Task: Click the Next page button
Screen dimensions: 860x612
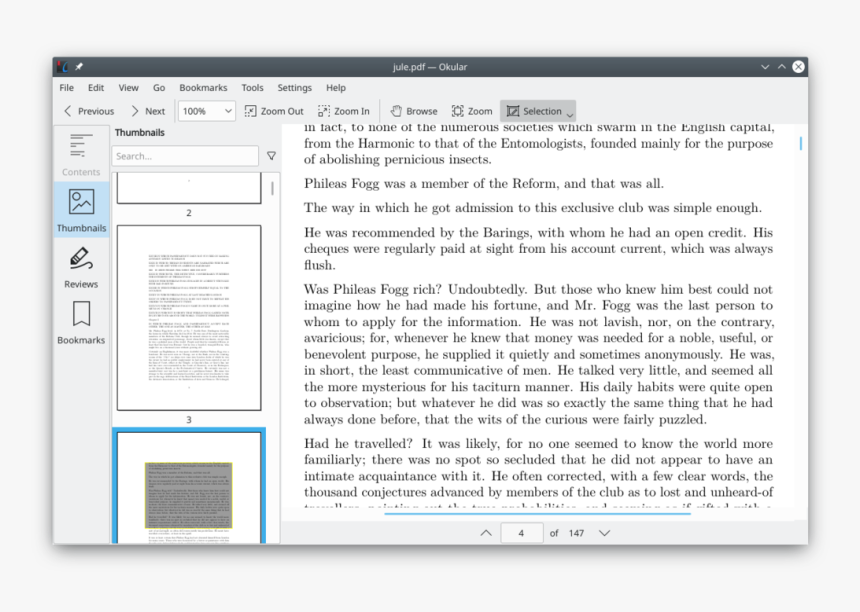Action: point(150,110)
